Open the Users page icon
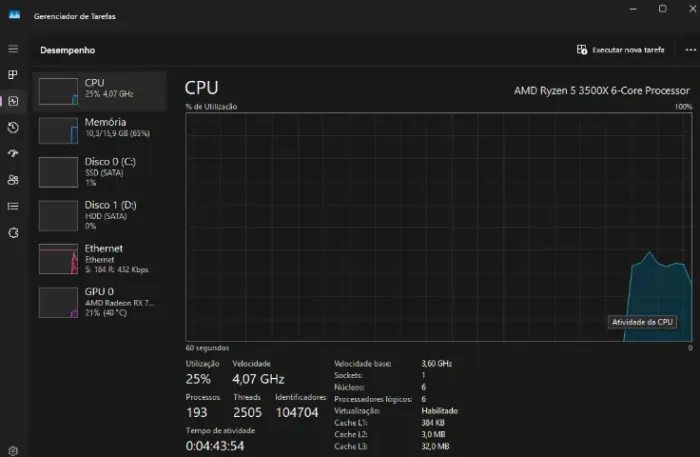The width and height of the screenshot is (700, 457). point(13,180)
